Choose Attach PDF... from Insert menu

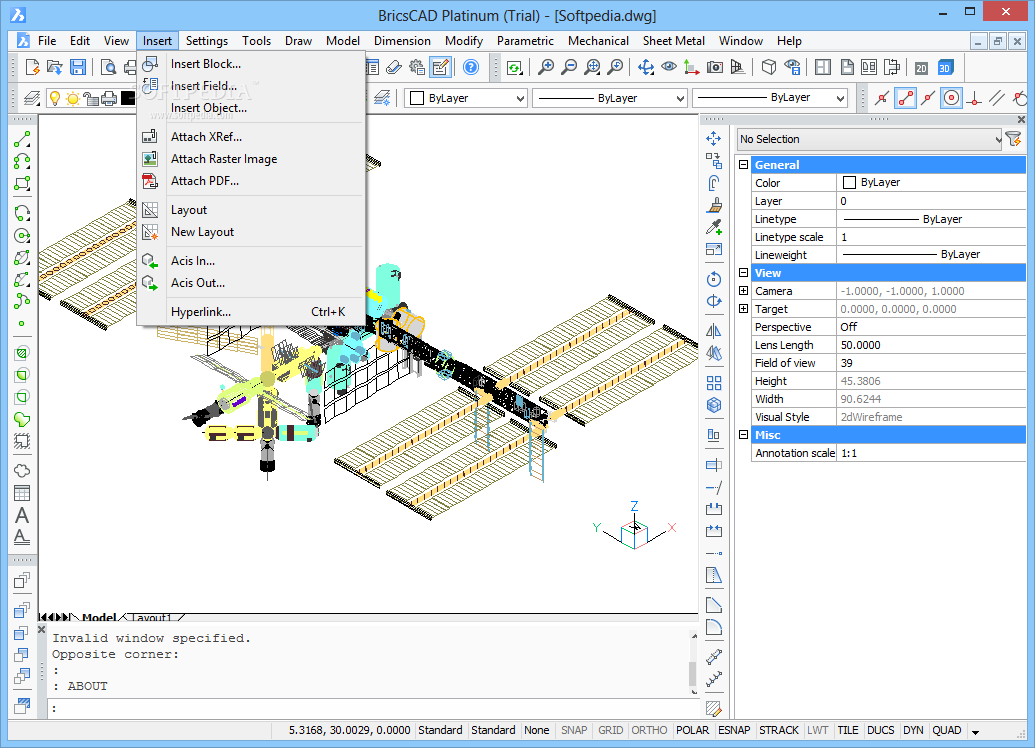tap(251, 181)
